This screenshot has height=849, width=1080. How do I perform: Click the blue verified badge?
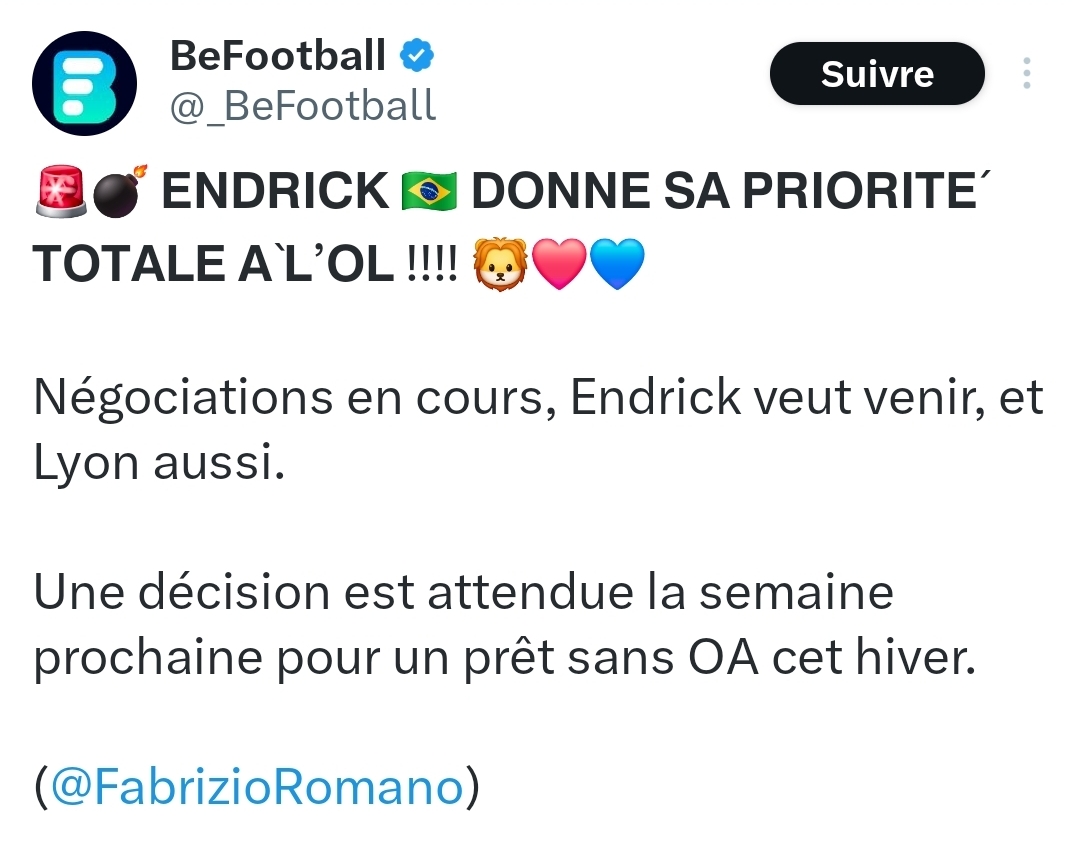coord(417,56)
